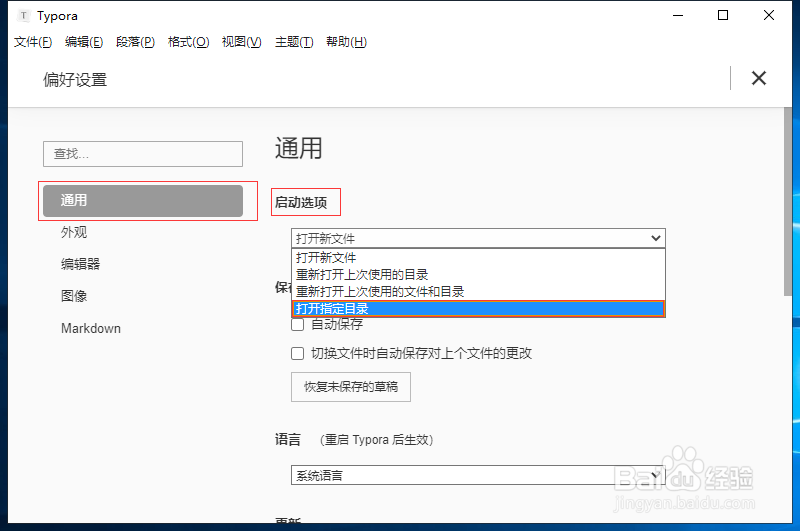
Task: Maximize the Typora window
Action: point(722,15)
